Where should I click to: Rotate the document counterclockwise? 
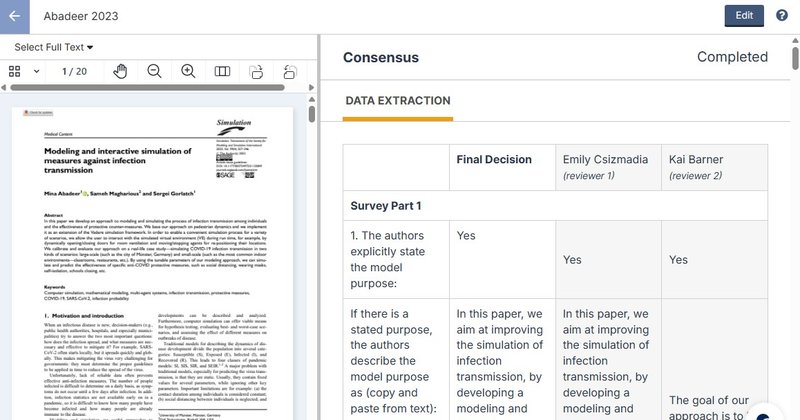click(x=290, y=72)
